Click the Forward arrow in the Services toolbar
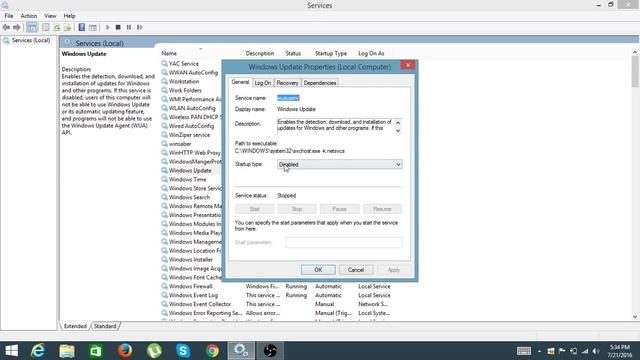Image resolution: width=640 pixels, height=360 pixels. tap(17, 27)
